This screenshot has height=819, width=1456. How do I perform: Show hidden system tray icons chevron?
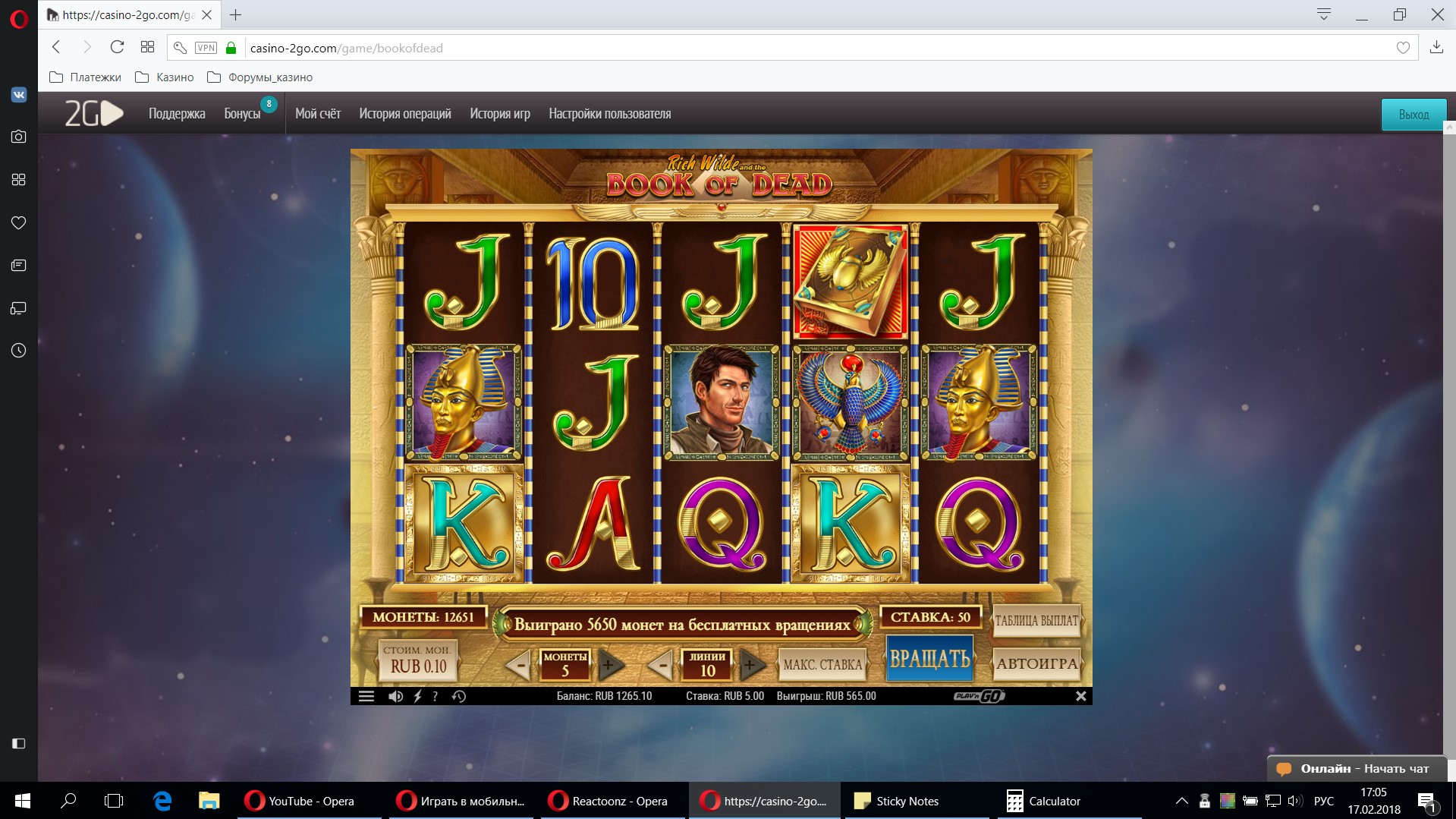[x=1181, y=801]
